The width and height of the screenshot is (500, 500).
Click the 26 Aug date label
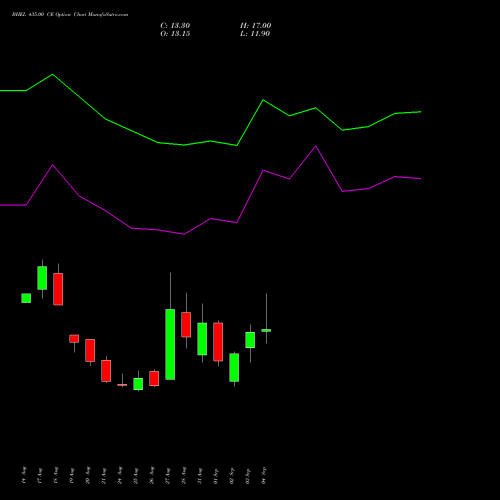pyautogui.click(x=152, y=475)
